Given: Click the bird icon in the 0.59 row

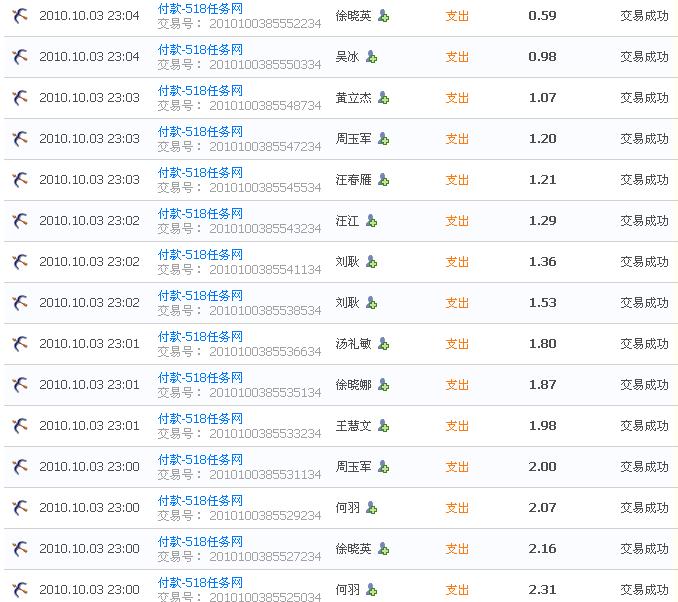Looking at the screenshot, I should (x=19, y=16).
